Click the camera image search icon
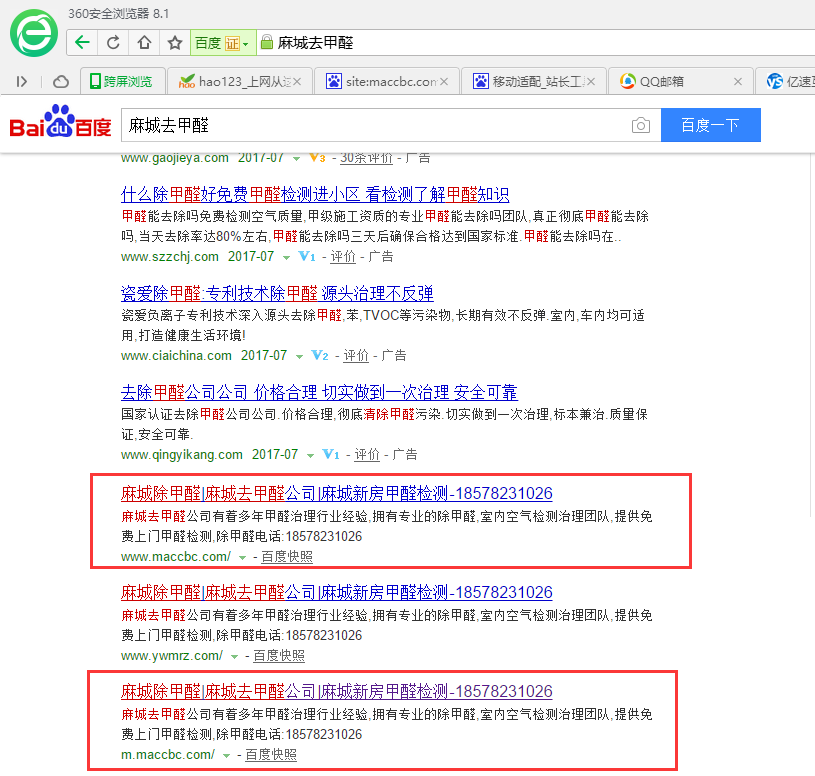815x776 pixels. [x=640, y=125]
